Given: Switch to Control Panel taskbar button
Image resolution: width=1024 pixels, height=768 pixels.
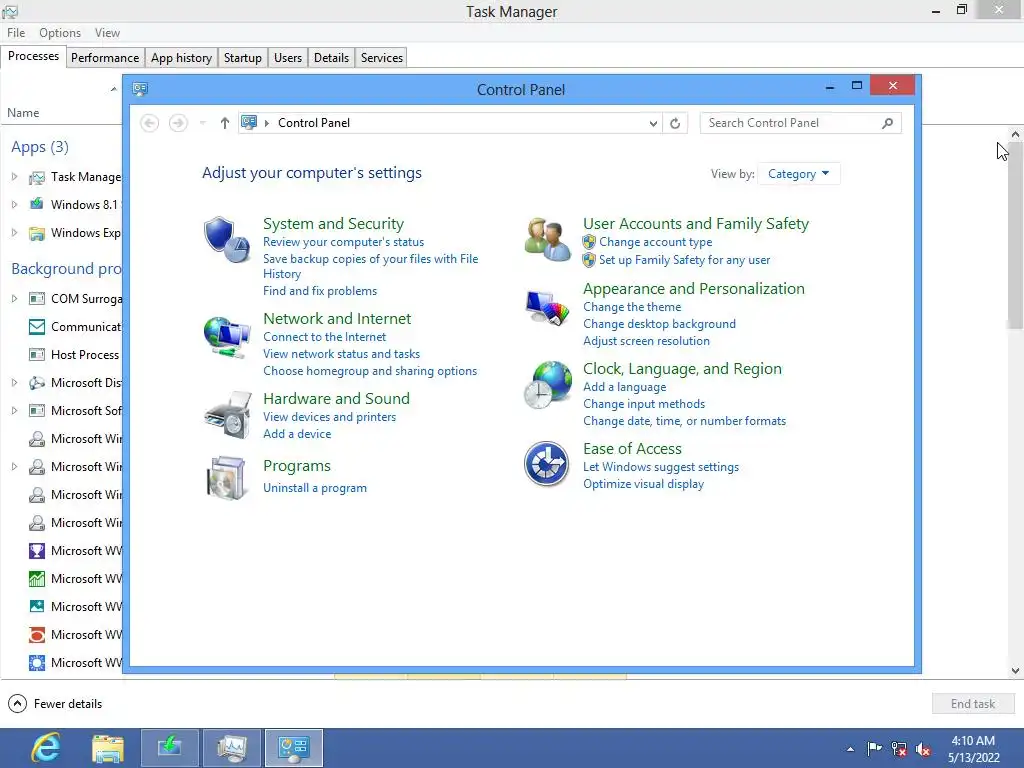Looking at the screenshot, I should (x=293, y=748).
